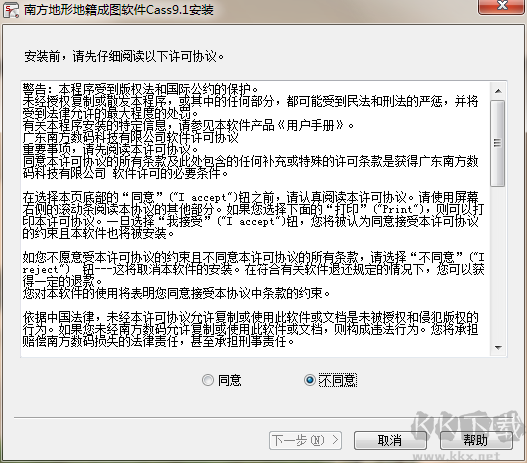Close the Cass9.1 installer window
This screenshot has width=527, height=463.
pyautogui.click(x=502, y=6)
